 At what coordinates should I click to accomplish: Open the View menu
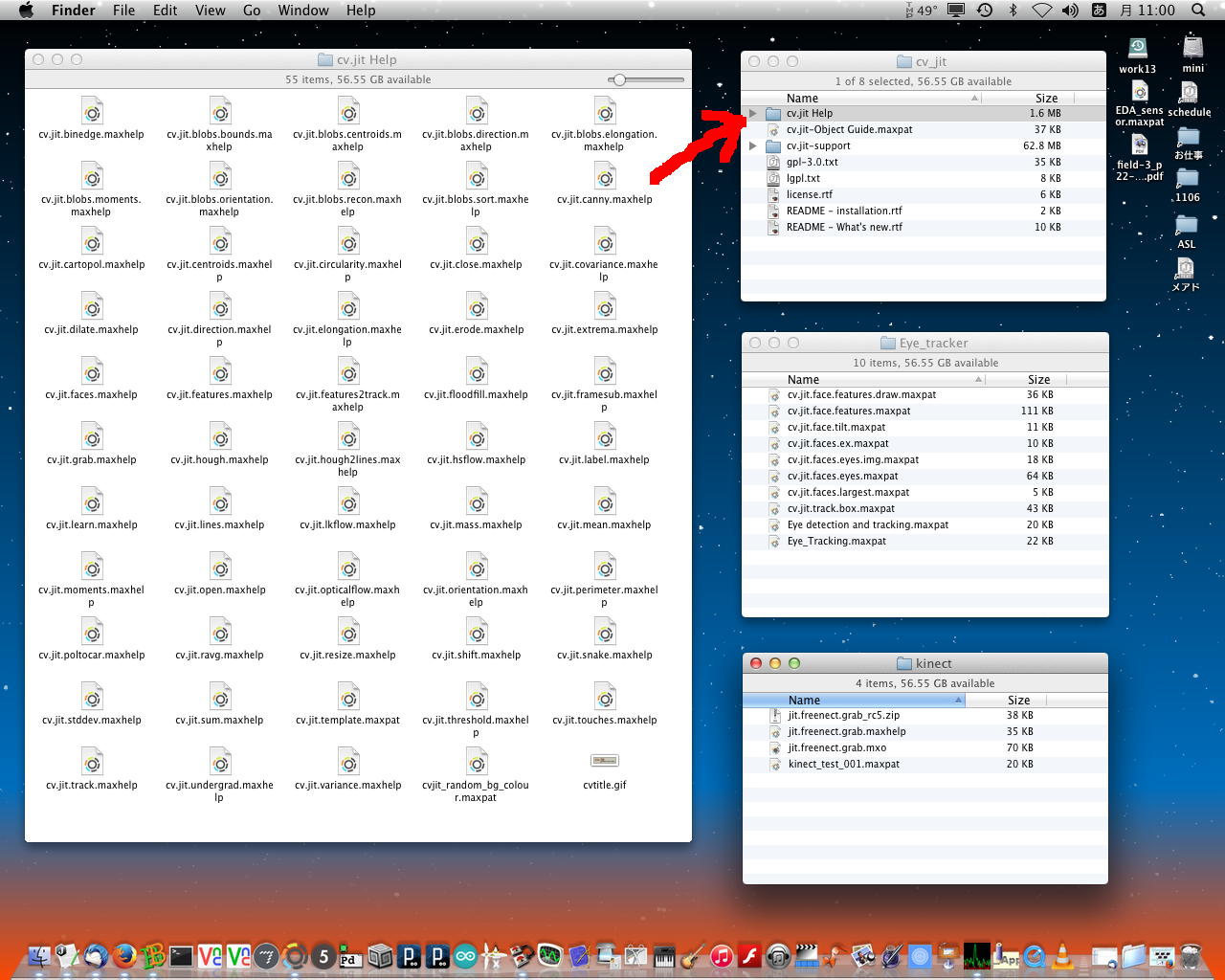[210, 11]
